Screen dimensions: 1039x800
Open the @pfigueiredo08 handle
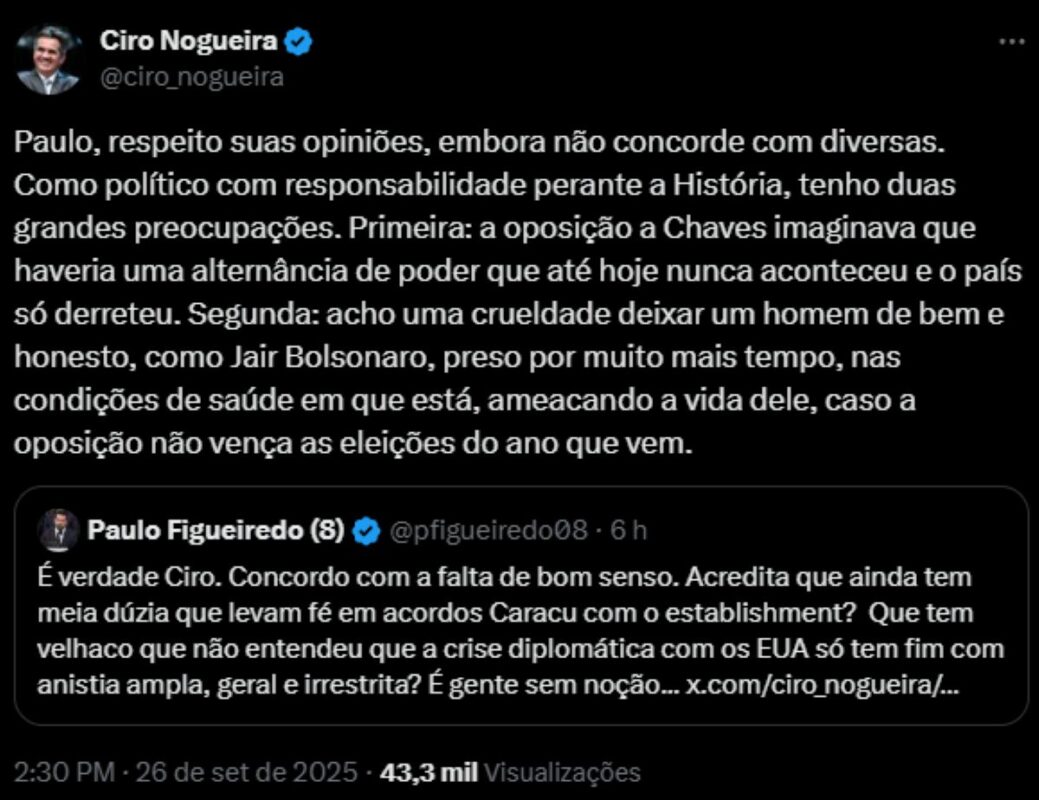[x=487, y=531]
